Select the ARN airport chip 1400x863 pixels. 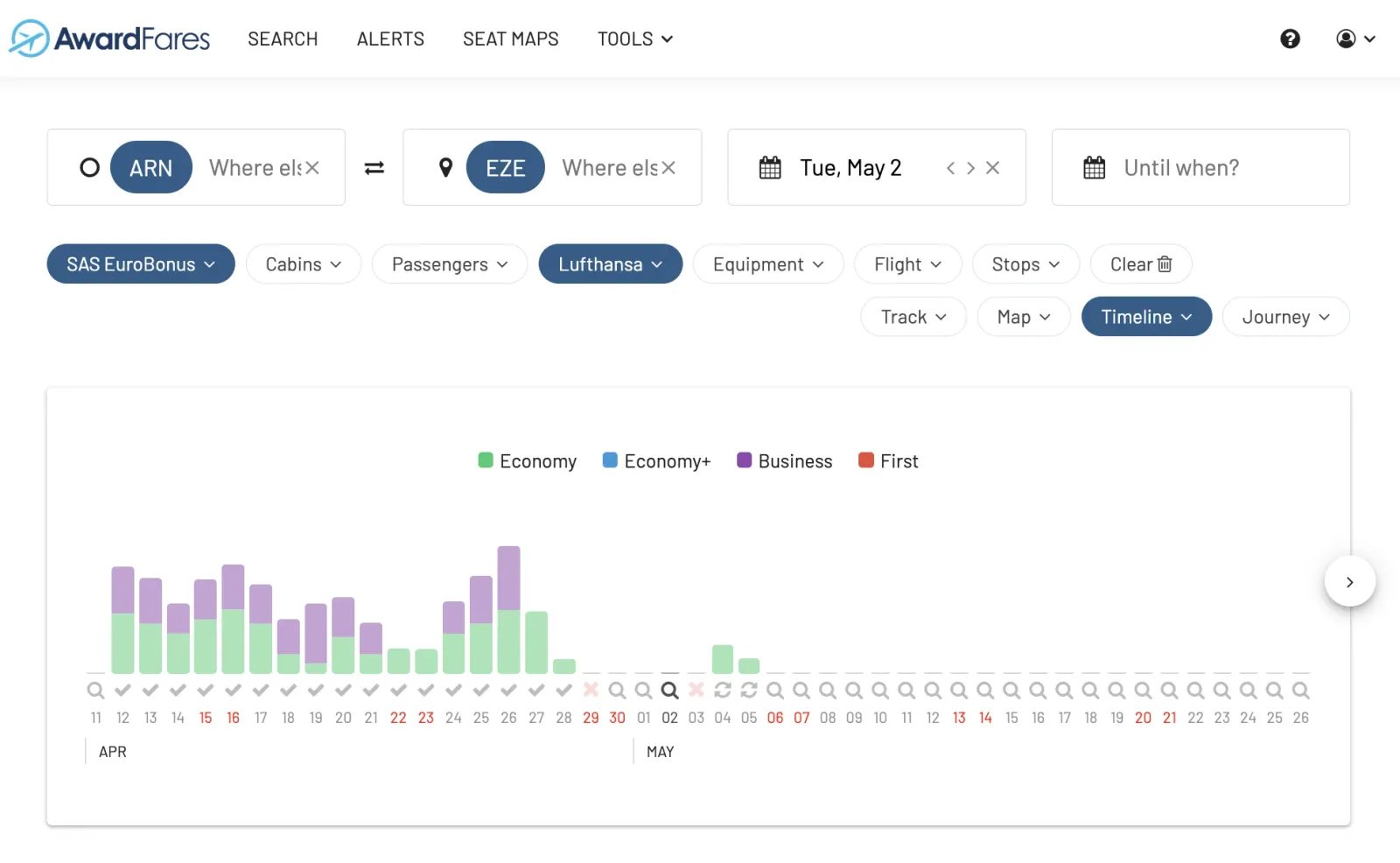pos(151,167)
